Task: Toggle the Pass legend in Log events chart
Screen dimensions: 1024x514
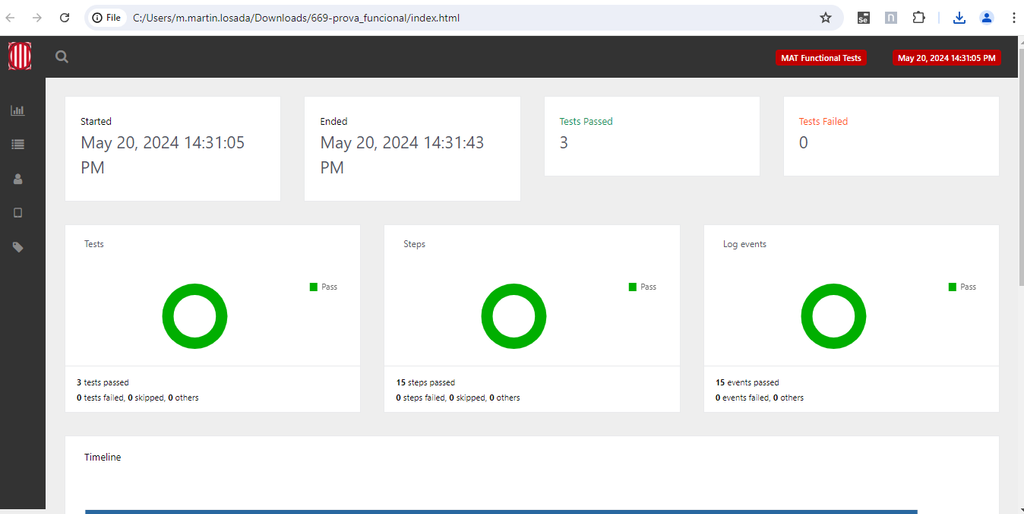Action: pos(962,287)
